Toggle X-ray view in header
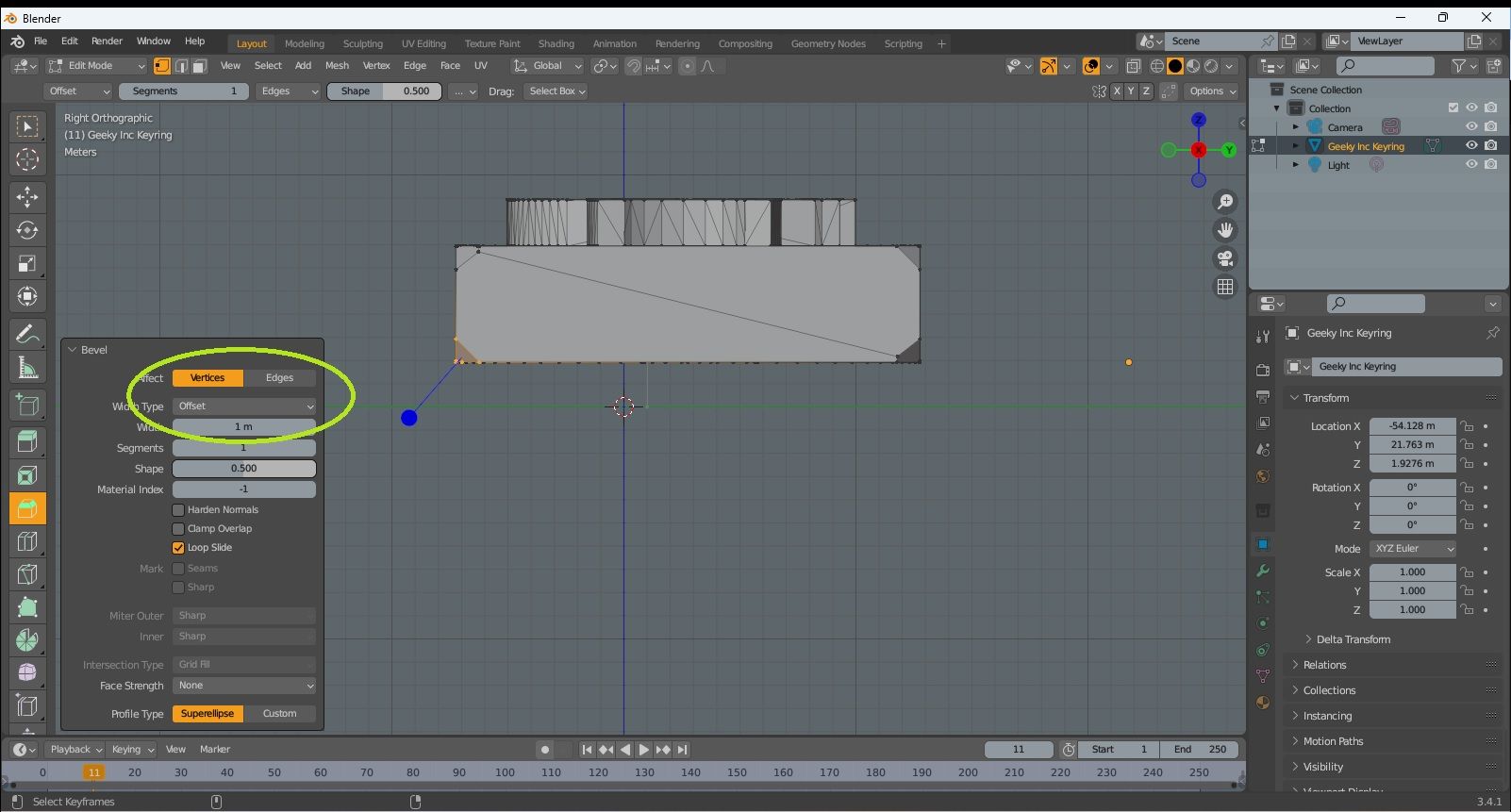Image resolution: width=1511 pixels, height=812 pixels. [1134, 66]
